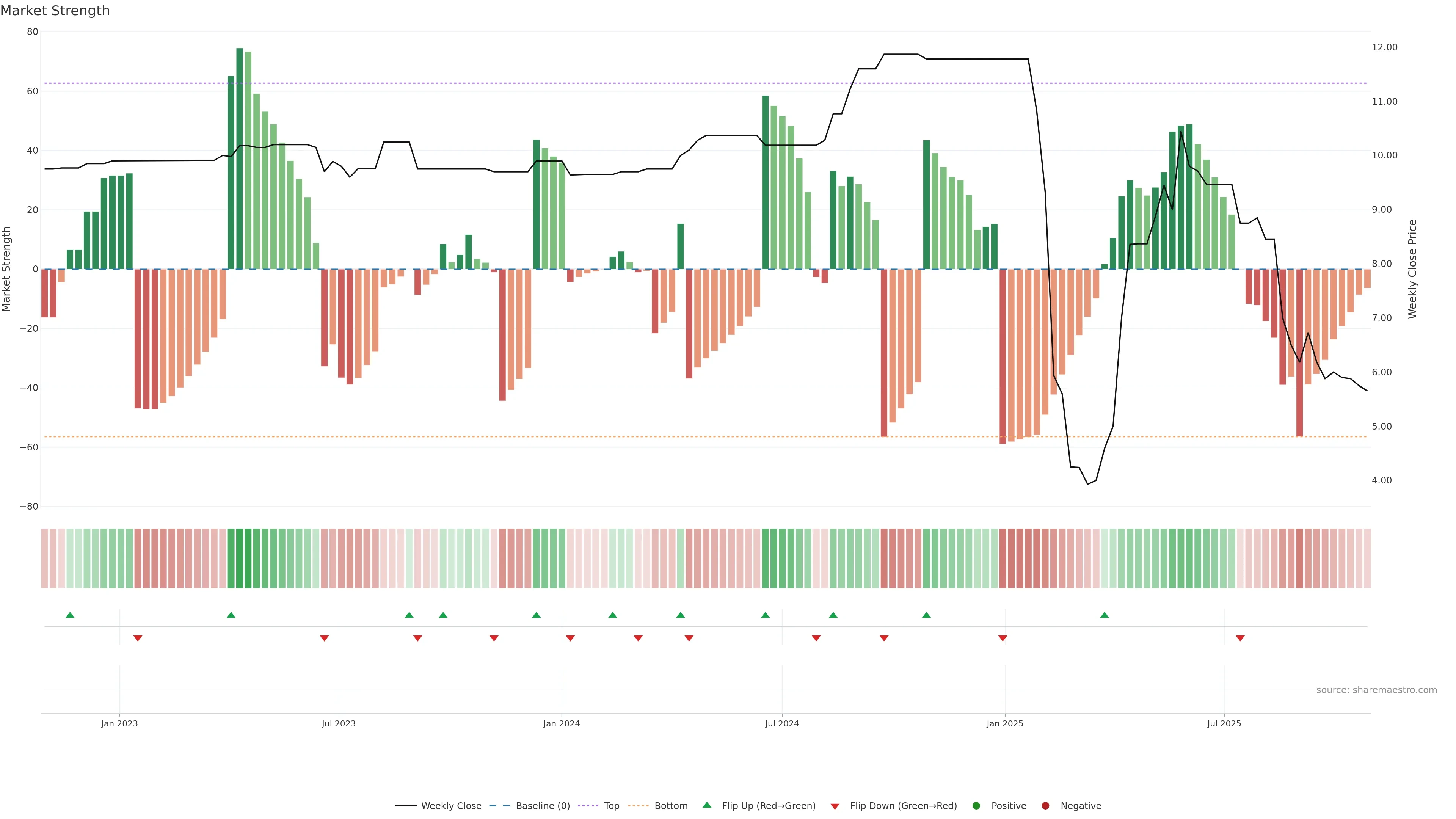Click the Flip Down red triangle legend icon

(835, 806)
